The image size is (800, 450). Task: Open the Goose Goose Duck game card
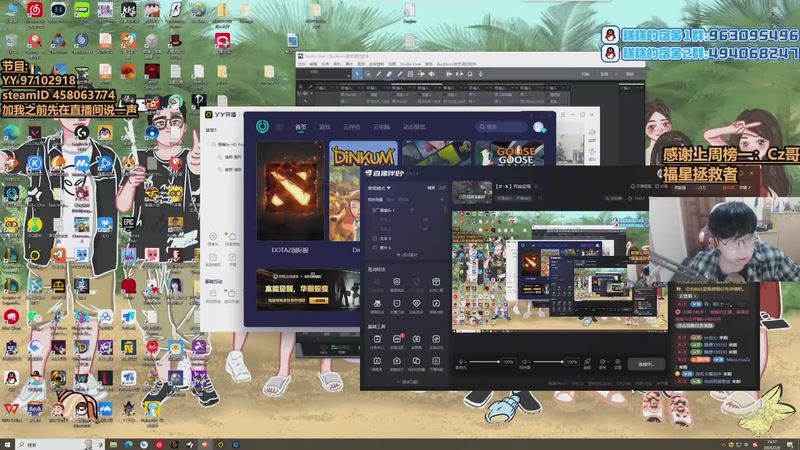point(509,153)
